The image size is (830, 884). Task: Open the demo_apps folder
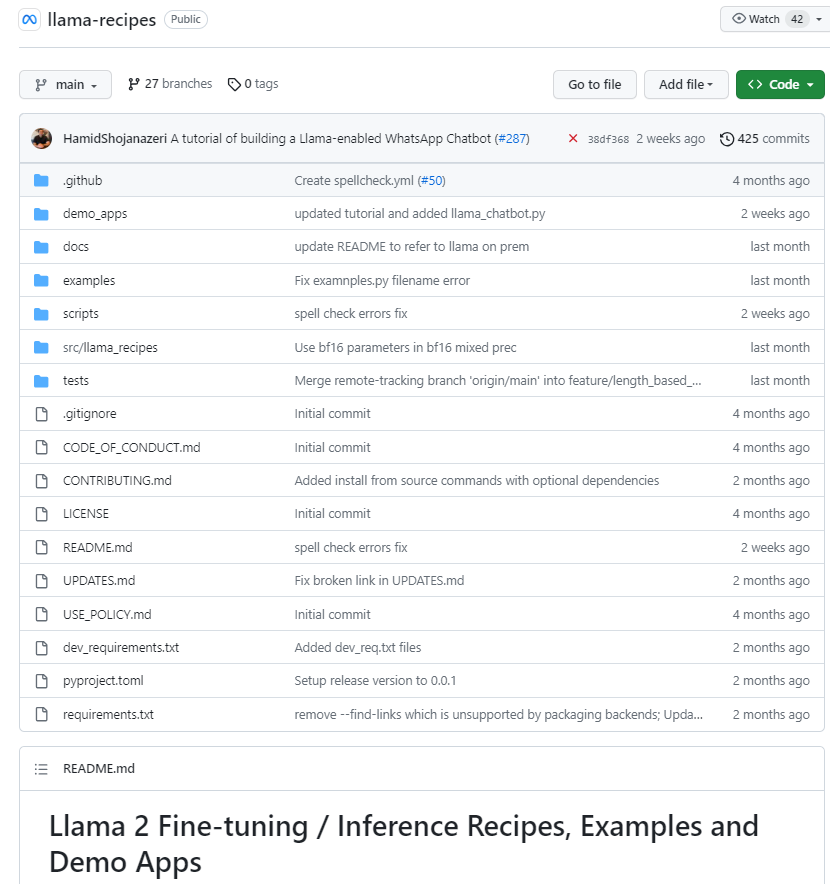tap(95, 214)
